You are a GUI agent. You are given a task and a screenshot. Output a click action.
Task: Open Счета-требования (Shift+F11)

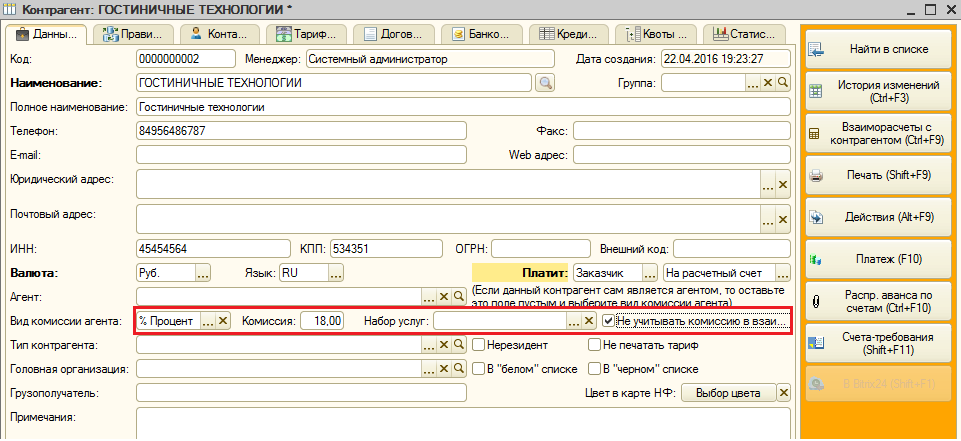click(879, 344)
